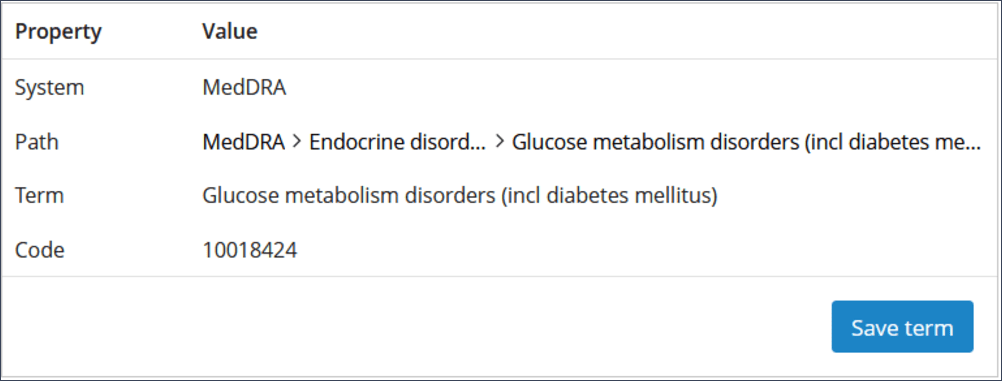Select Glucose metabolism disorders breadcrumb in Path row
The width and height of the screenshot is (1002, 381).
pyautogui.click(x=746, y=142)
